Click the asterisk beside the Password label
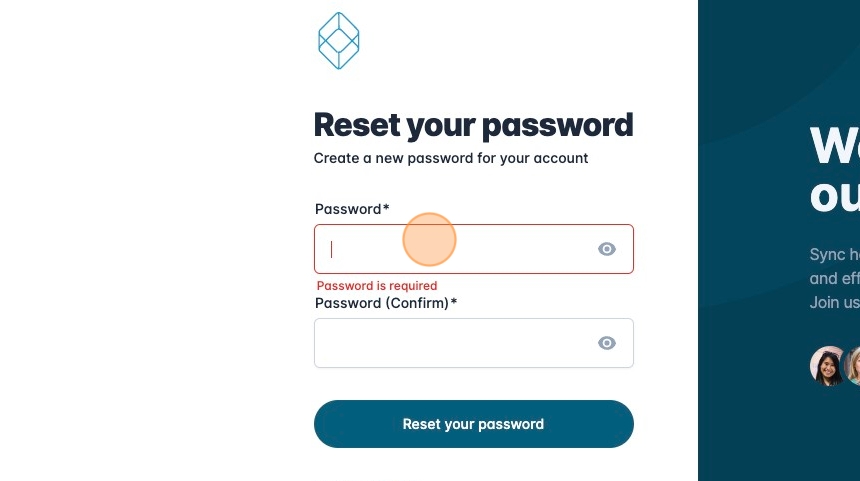Image resolution: width=860 pixels, height=481 pixels. (386, 209)
